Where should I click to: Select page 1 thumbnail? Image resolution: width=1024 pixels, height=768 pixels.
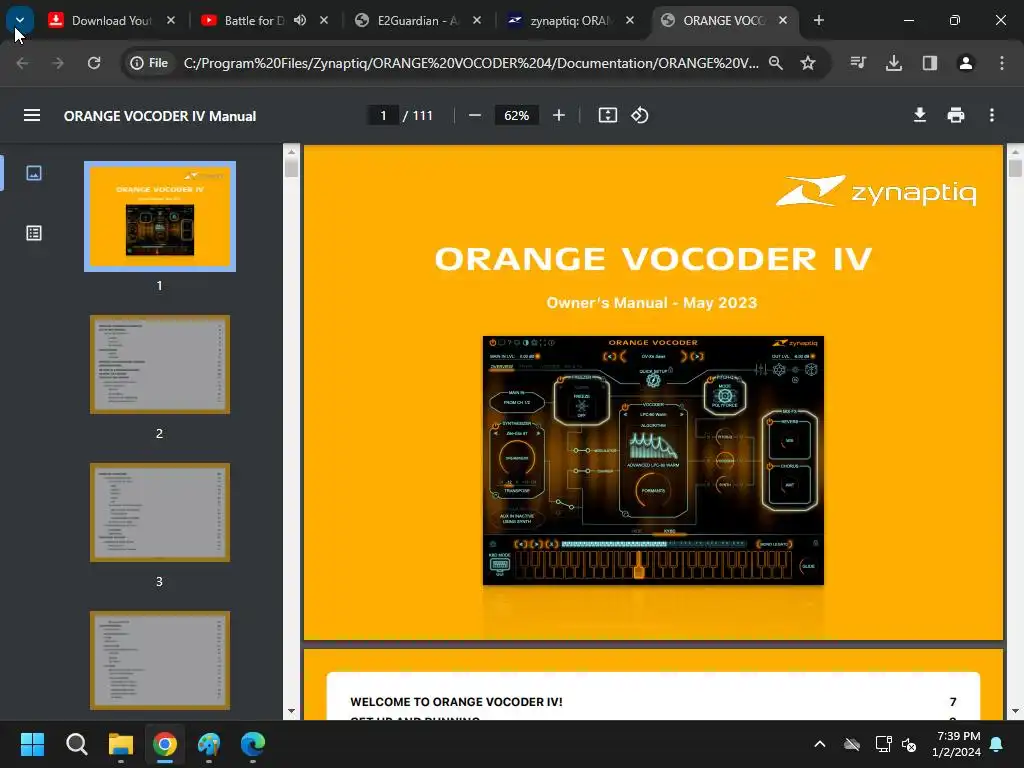tap(160, 216)
